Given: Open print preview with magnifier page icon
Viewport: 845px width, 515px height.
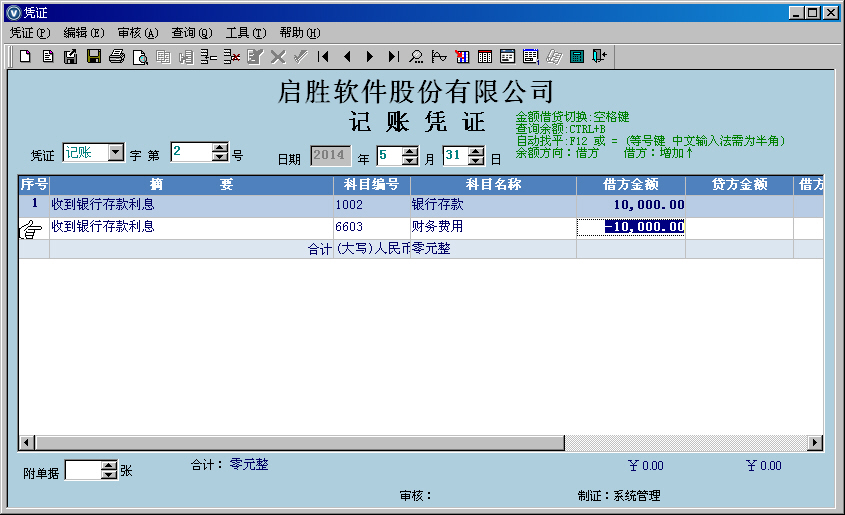Looking at the screenshot, I should pos(140,57).
